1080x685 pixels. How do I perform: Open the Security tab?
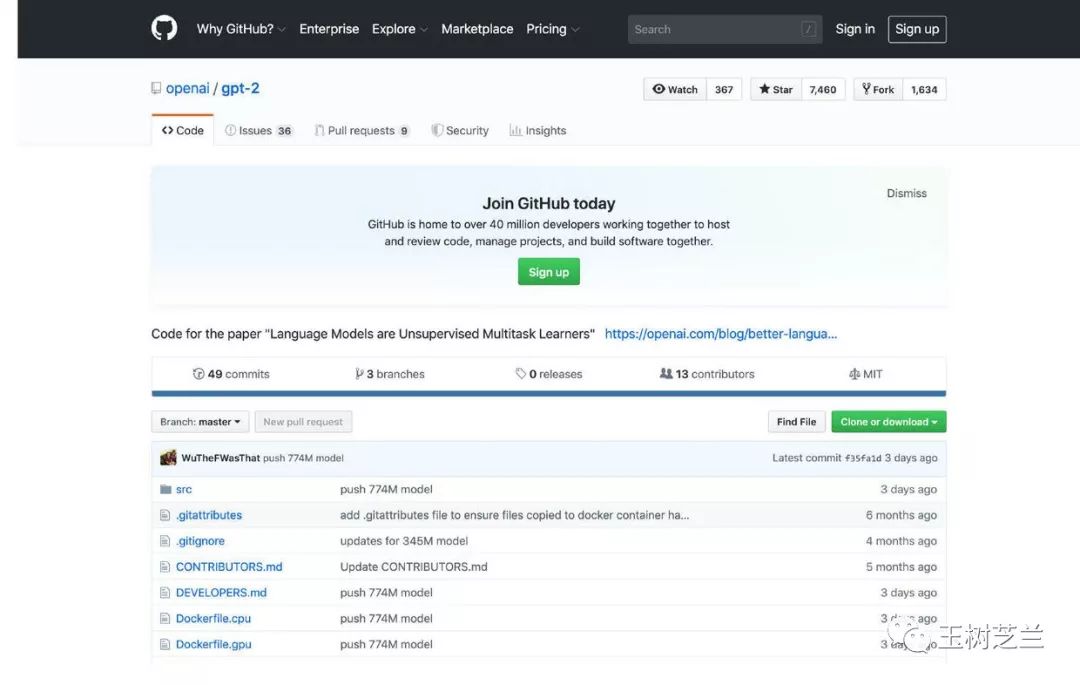[460, 130]
